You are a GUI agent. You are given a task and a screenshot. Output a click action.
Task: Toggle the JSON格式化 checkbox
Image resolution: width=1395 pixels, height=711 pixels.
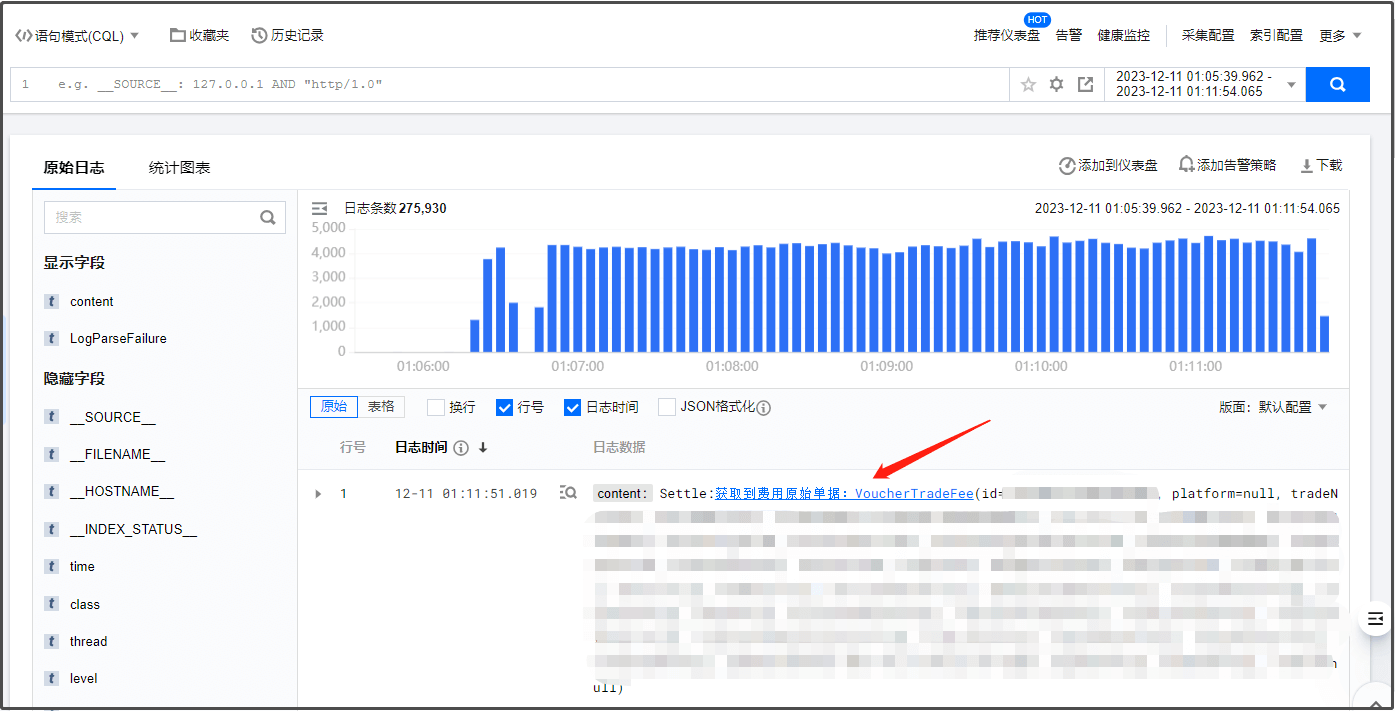[667, 408]
